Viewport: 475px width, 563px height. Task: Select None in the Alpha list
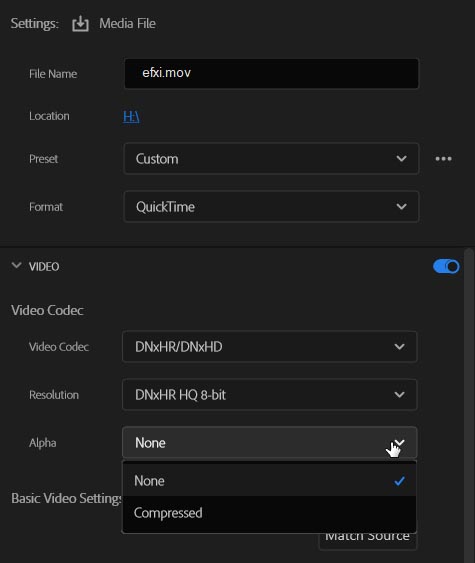(269, 481)
